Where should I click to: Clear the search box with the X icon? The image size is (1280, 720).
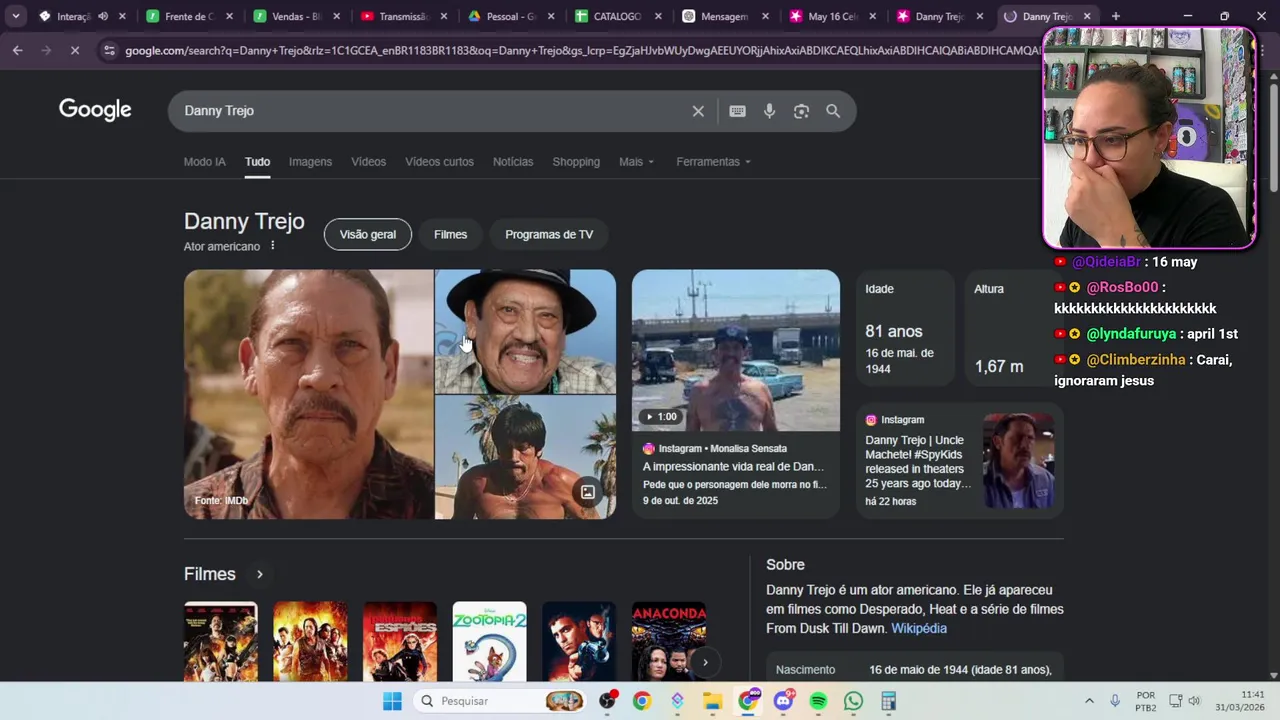[698, 111]
